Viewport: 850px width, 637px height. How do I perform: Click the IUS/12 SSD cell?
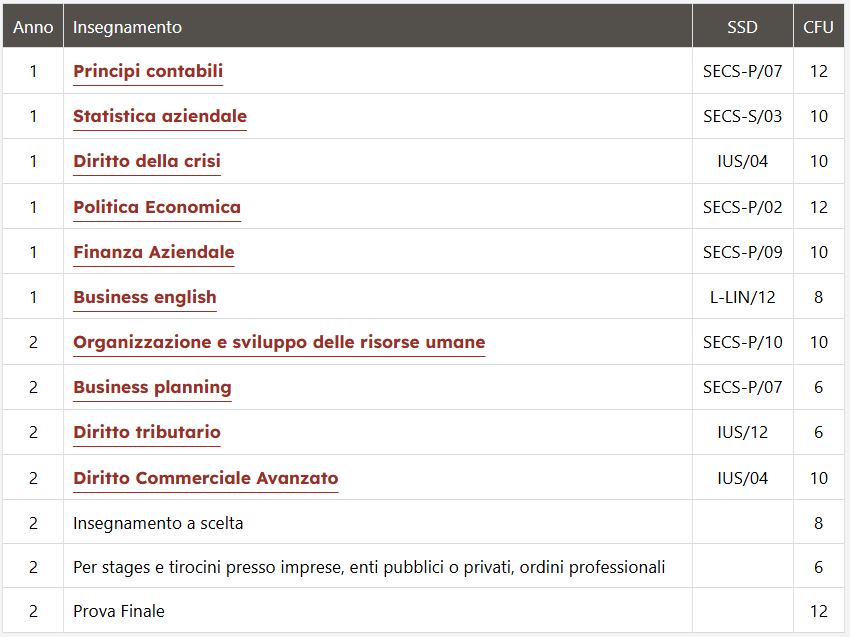[742, 433]
